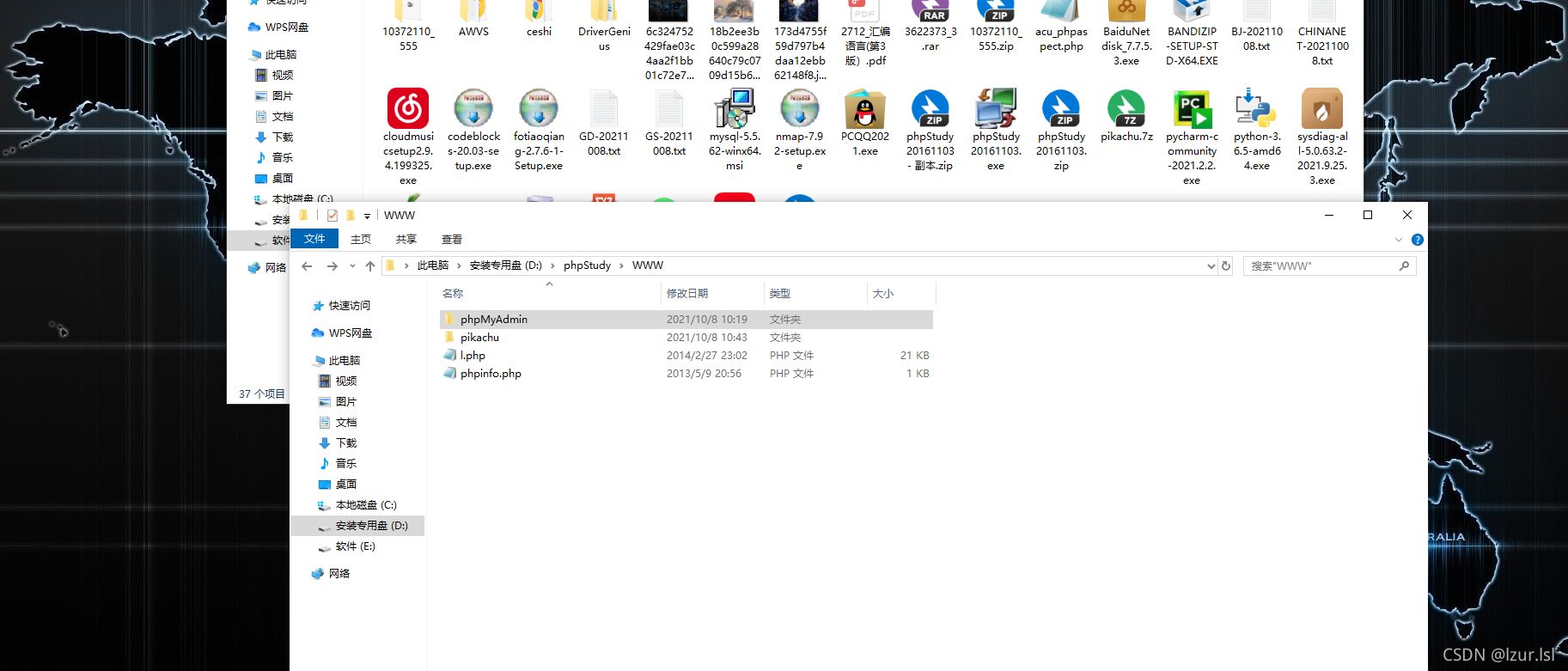Screen dimensions: 1568x671
Task: Click the l.php file icon
Action: click(449, 355)
